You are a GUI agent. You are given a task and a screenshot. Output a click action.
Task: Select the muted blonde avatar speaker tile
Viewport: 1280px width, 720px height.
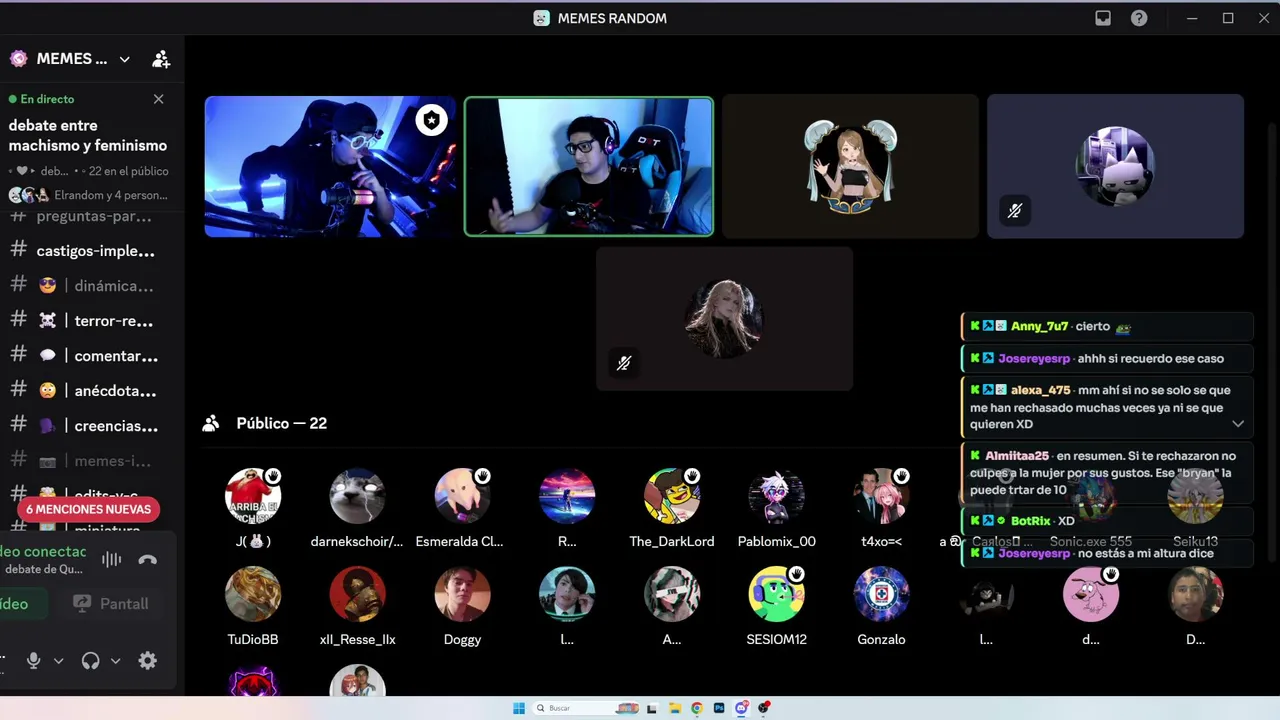click(x=725, y=319)
